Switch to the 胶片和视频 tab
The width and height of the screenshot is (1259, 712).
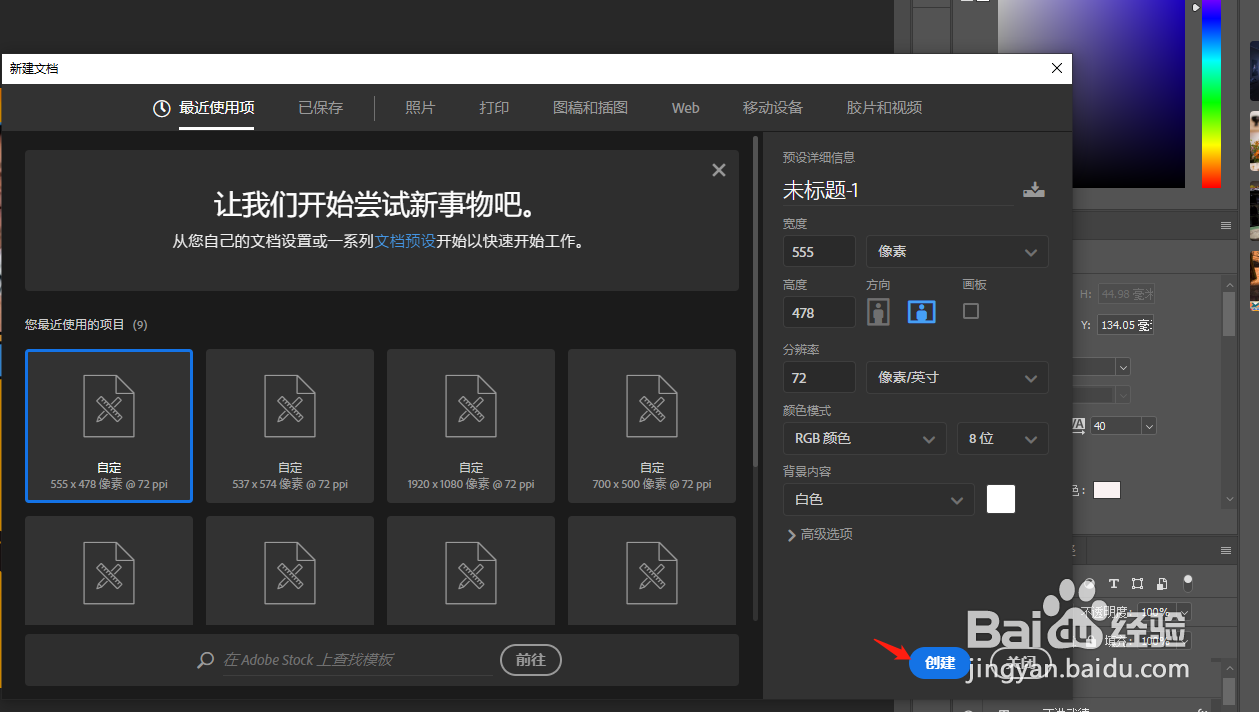[883, 107]
